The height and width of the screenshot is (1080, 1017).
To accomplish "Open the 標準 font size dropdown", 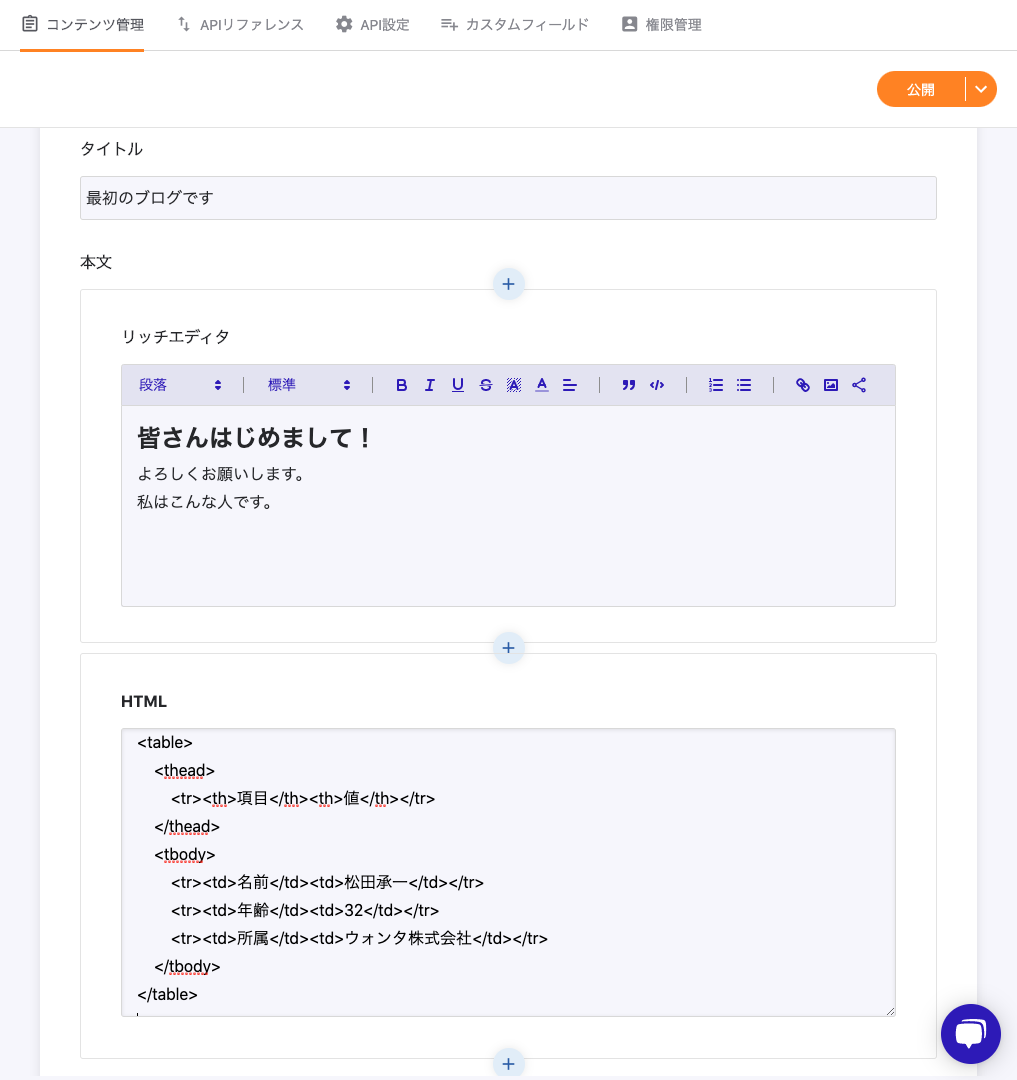I will pos(309,385).
